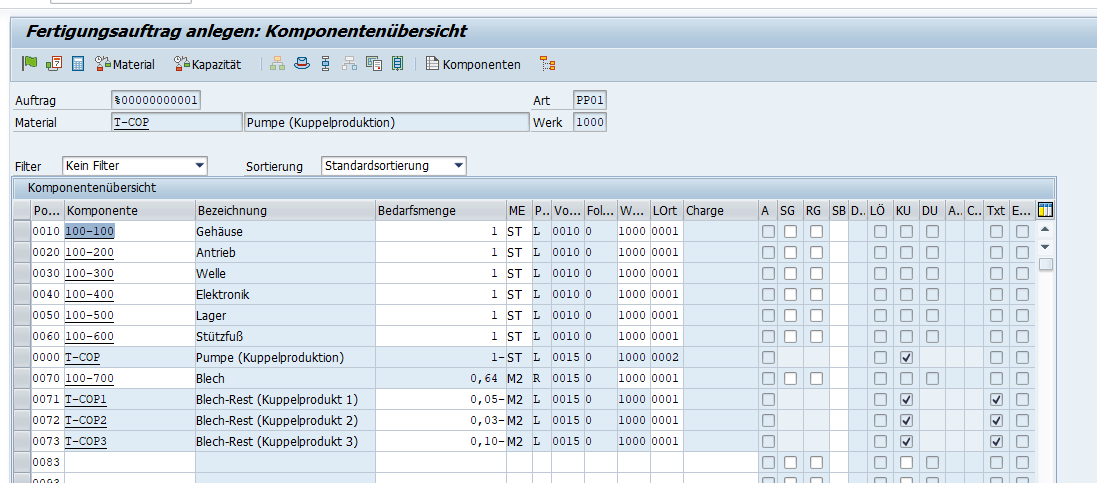Screen dimensions: 1097x483
Task: Expand the Sortierung dropdown
Action: [x=458, y=166]
